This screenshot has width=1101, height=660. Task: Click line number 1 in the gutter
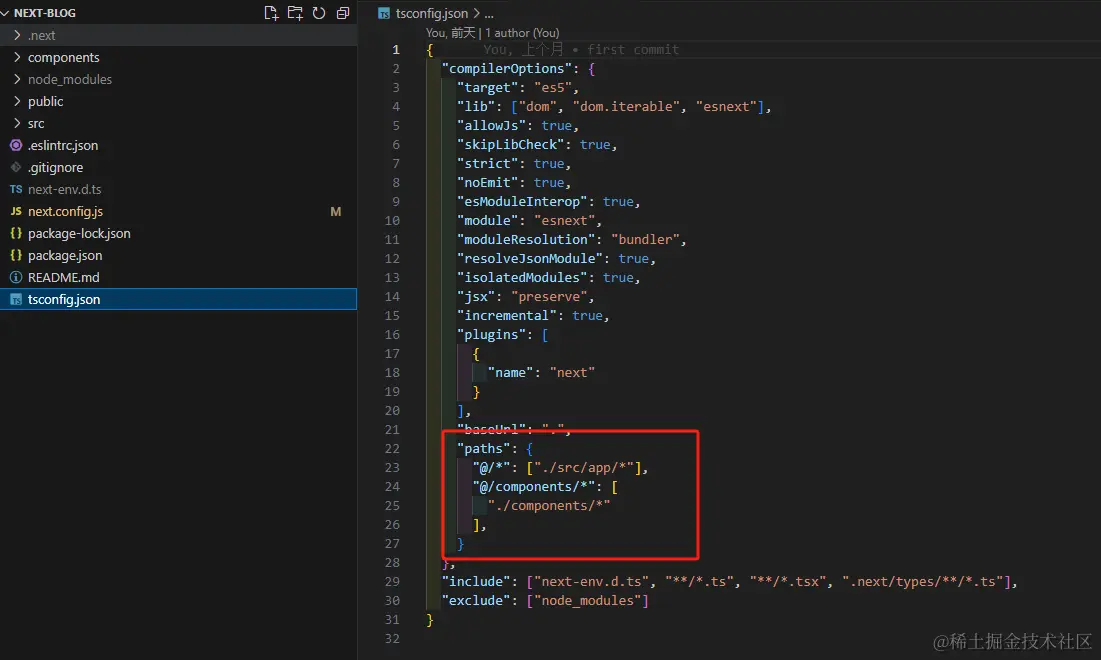pyautogui.click(x=396, y=50)
